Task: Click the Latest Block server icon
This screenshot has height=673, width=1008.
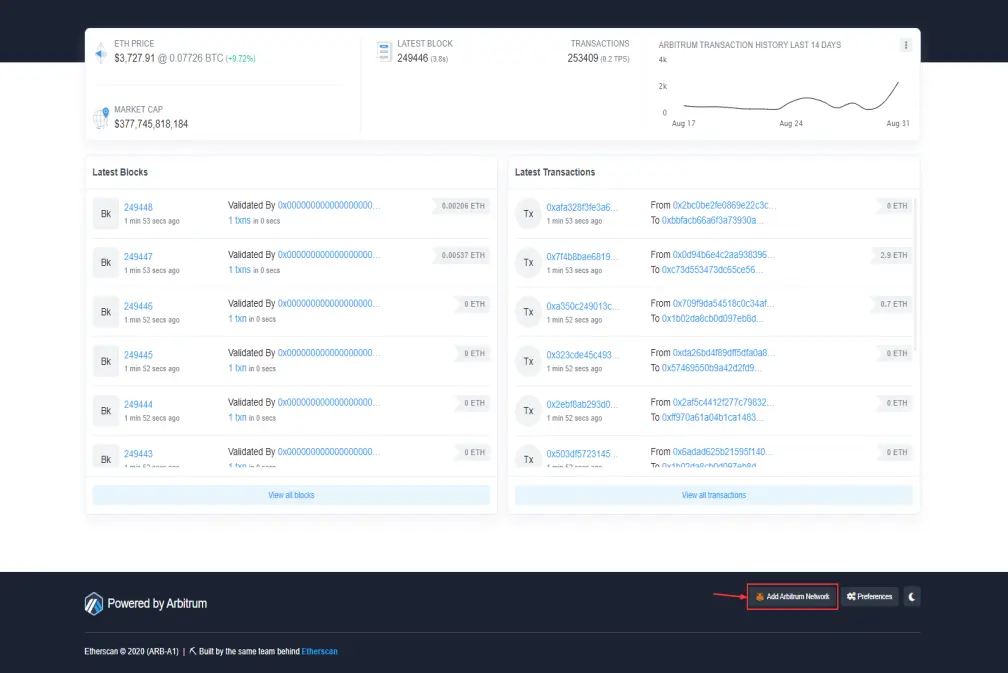Action: (384, 51)
